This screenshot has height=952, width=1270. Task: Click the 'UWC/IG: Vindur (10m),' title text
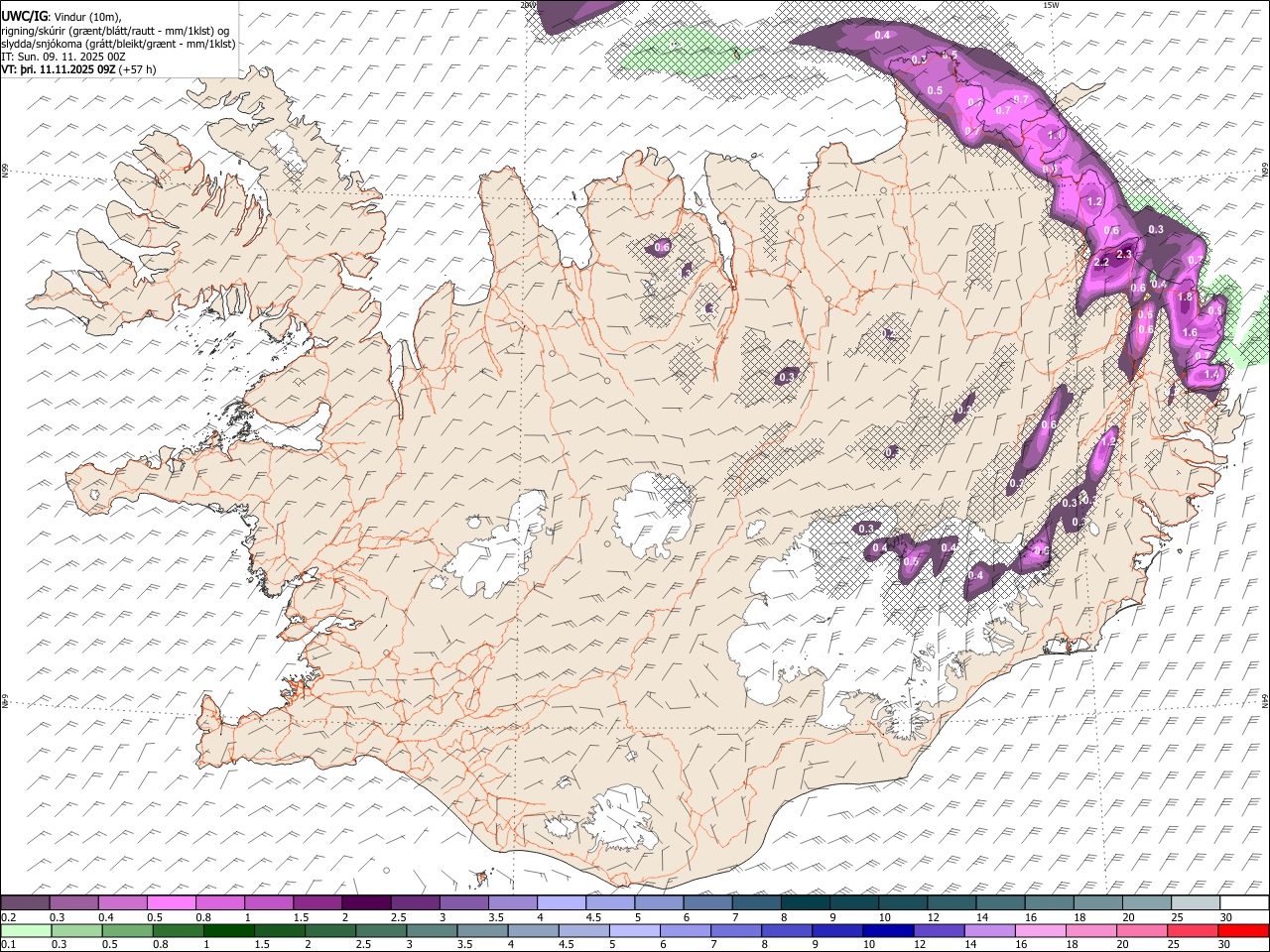pyautogui.click(x=62, y=17)
